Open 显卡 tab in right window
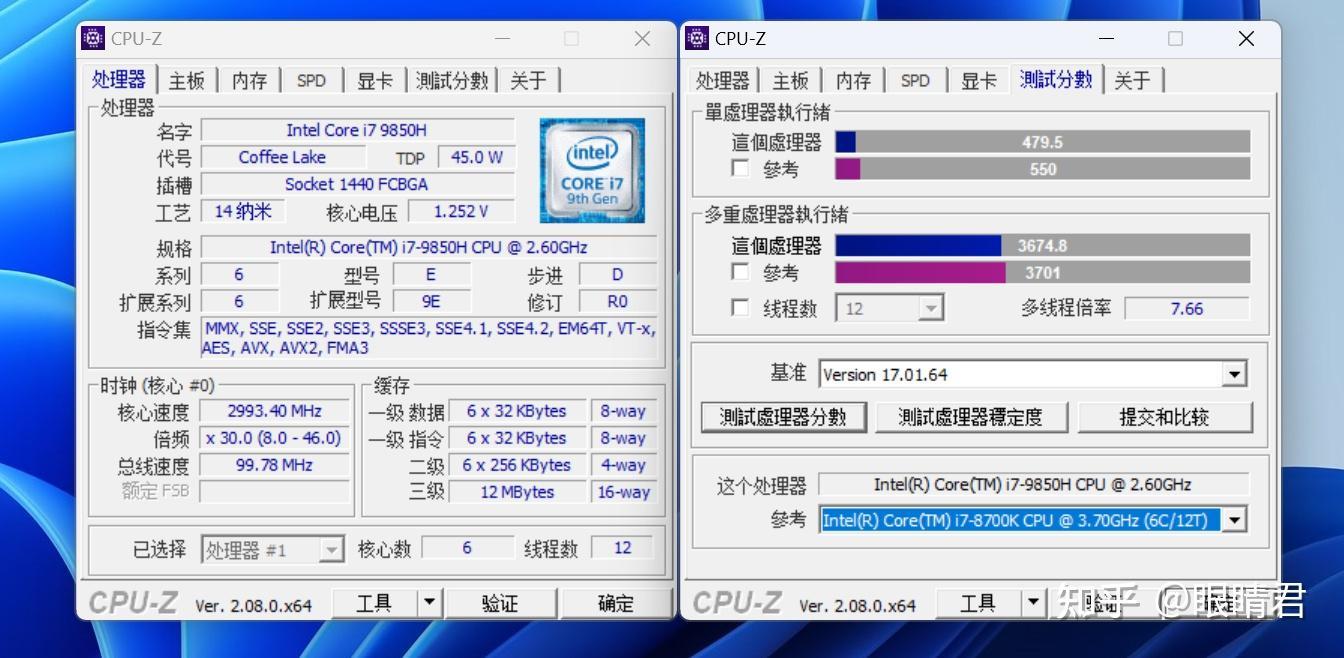 (x=979, y=81)
